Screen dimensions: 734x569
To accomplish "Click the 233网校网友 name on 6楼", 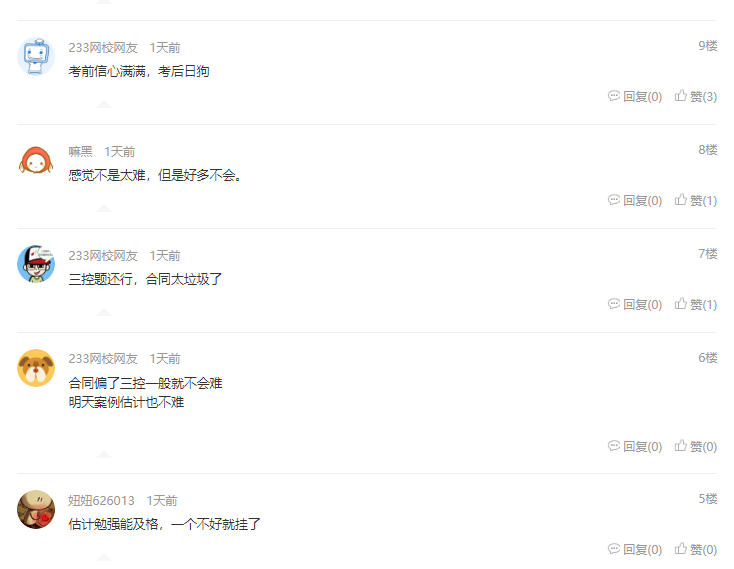I will [103, 359].
